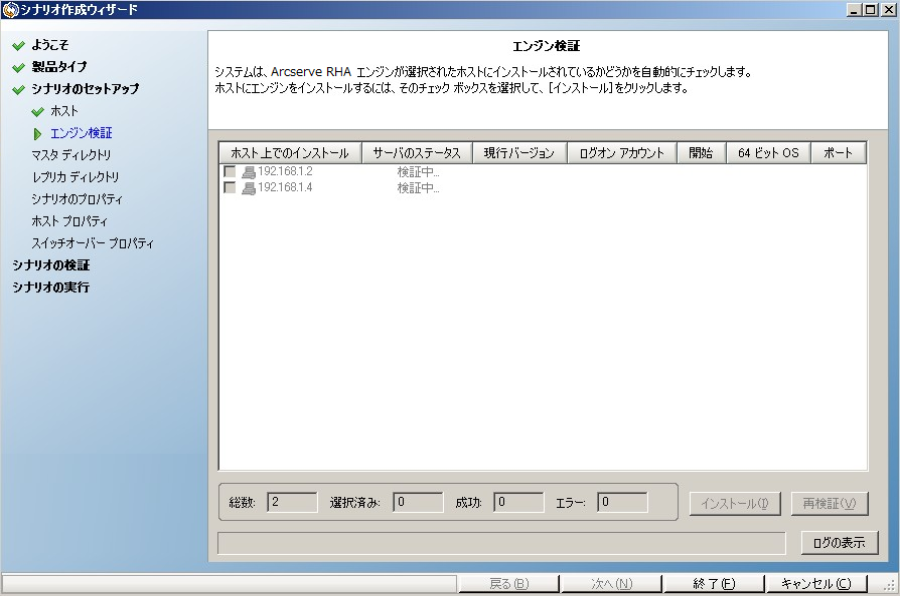The height and width of the screenshot is (596, 900).
Task: Click the 再検証 button
Action: [x=829, y=504]
